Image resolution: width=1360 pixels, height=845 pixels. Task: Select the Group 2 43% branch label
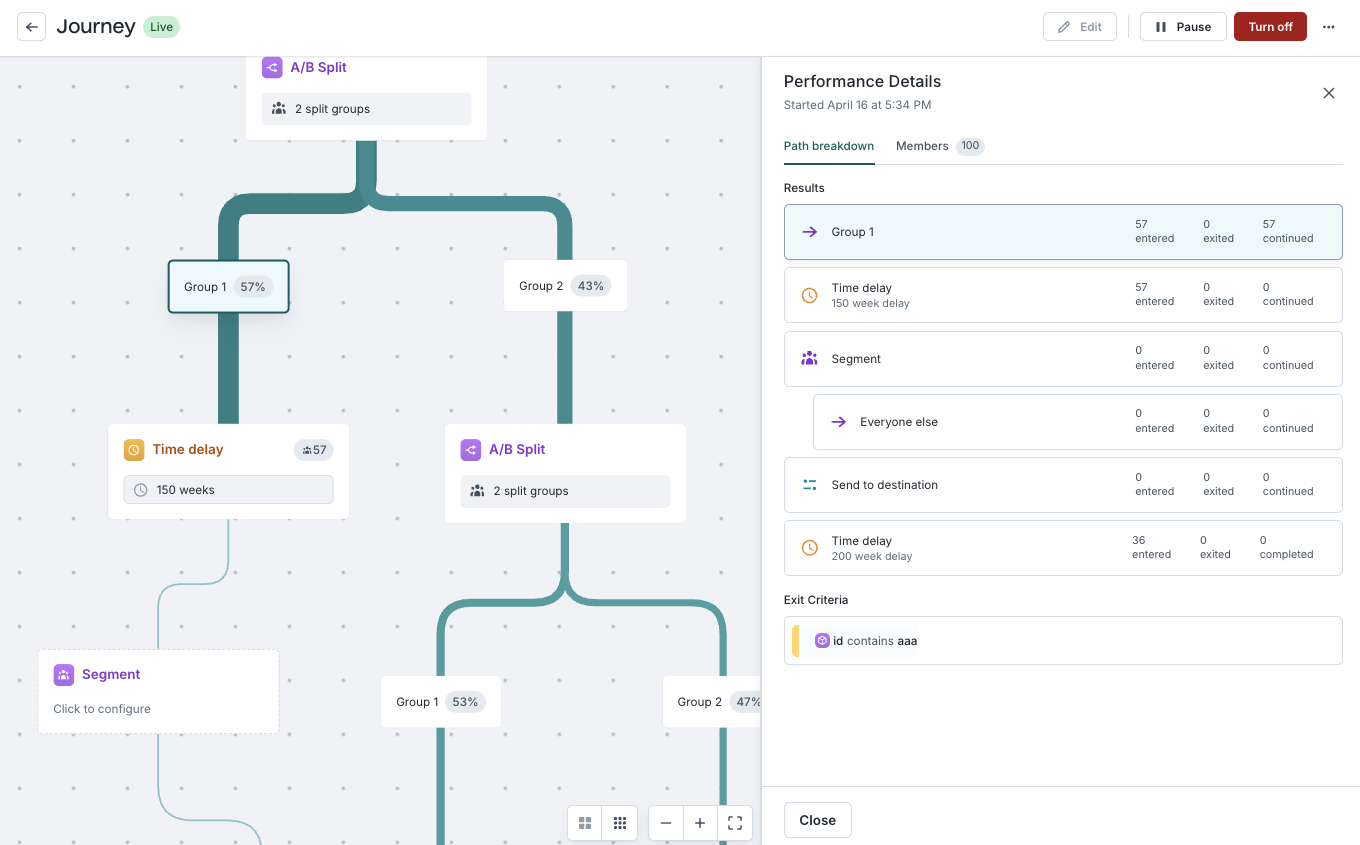(565, 286)
